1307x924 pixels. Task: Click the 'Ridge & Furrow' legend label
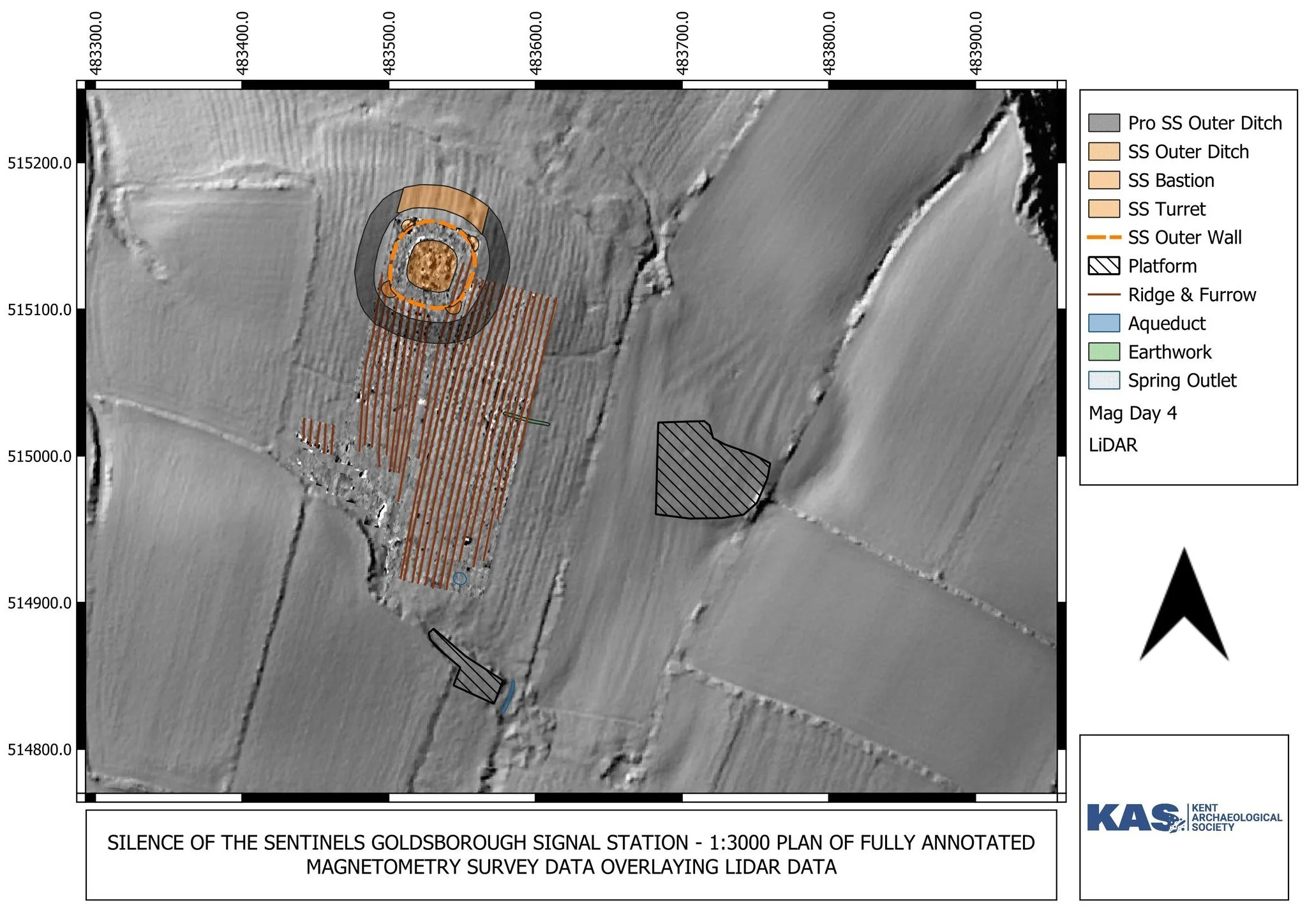[x=1192, y=295]
